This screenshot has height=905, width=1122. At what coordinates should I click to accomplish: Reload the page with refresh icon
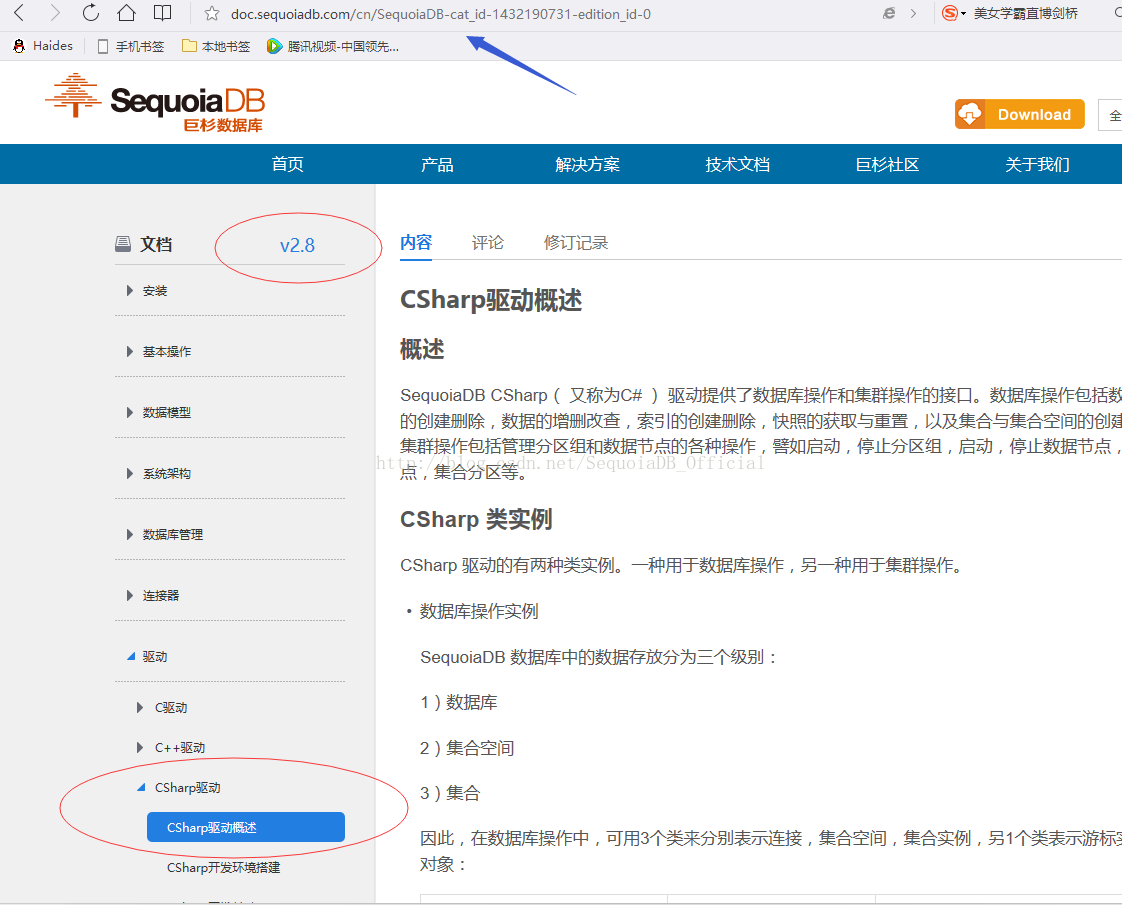(x=90, y=12)
